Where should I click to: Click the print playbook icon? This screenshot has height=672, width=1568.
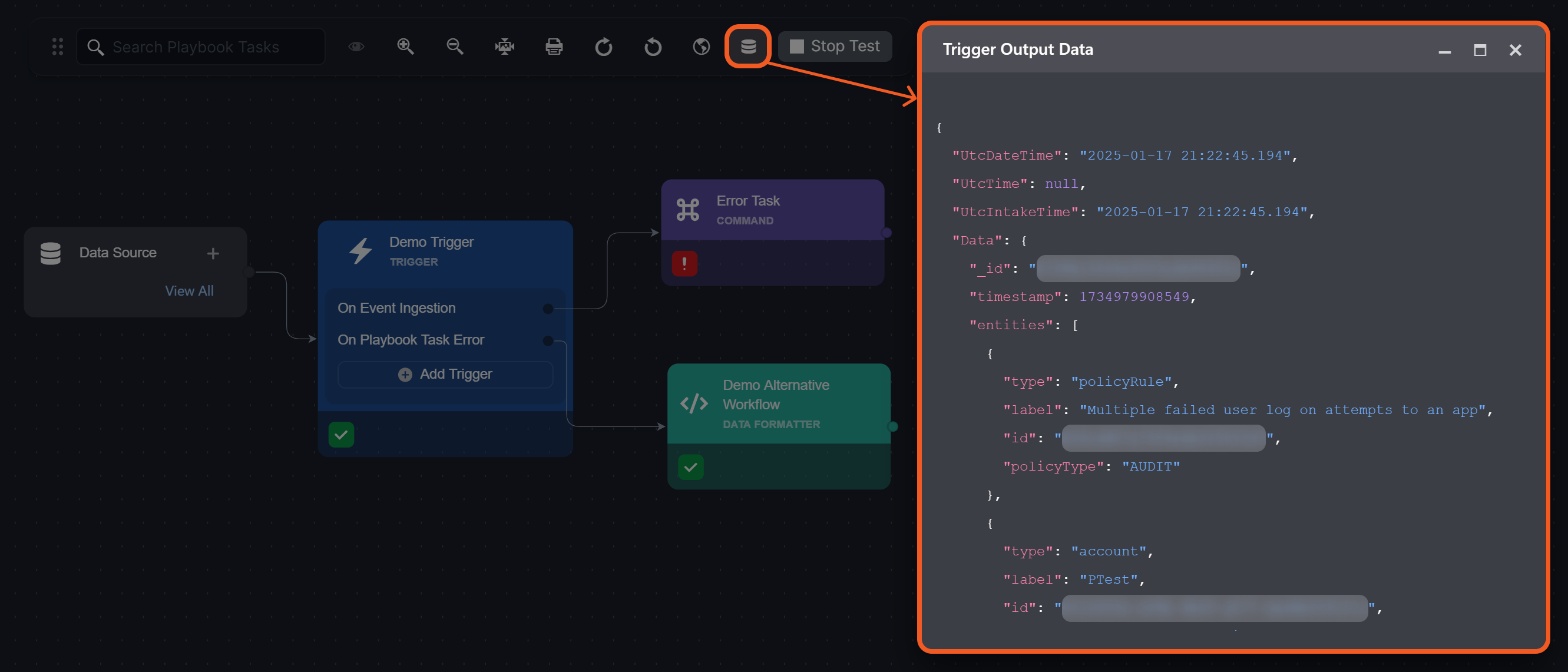click(554, 47)
